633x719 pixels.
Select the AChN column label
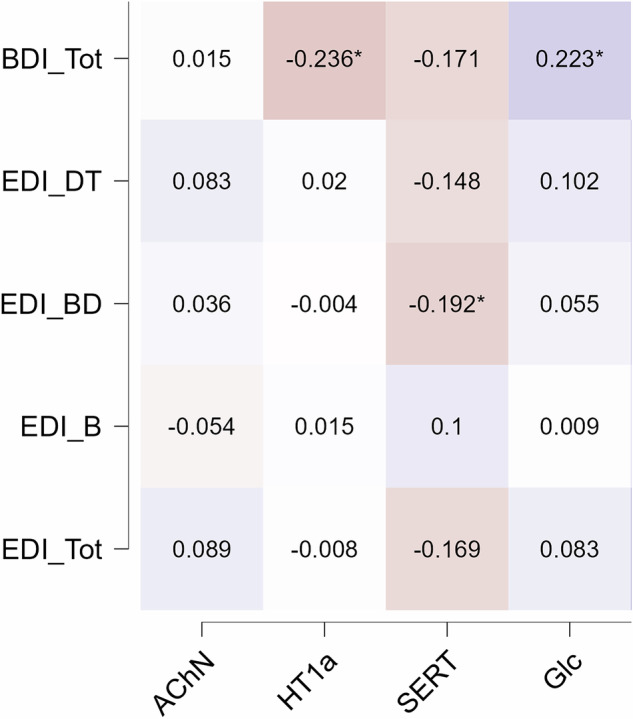[x=183, y=683]
